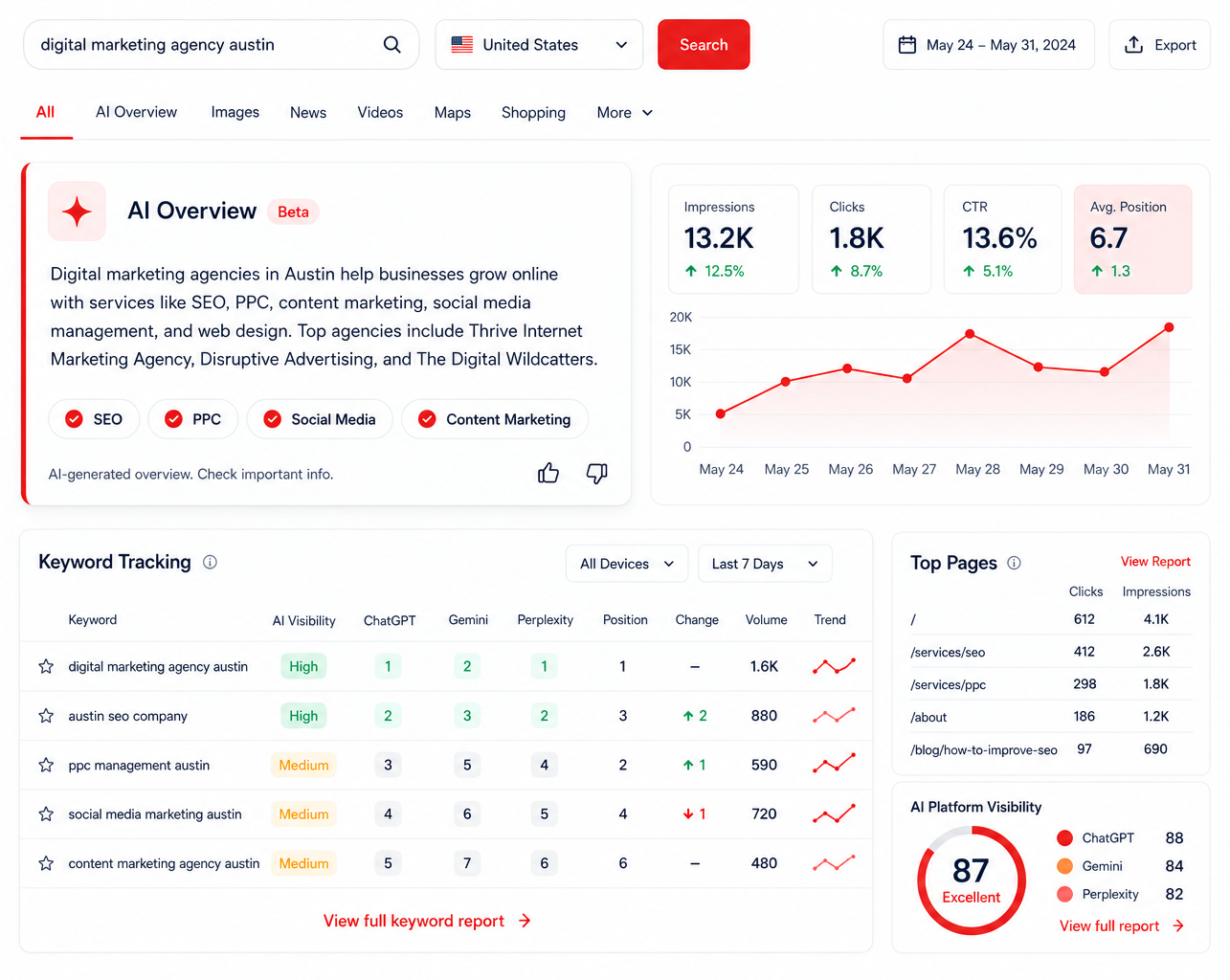Viewport: 1230px width, 980px height.
Task: Give thumbs up to AI overview
Action: [x=548, y=473]
